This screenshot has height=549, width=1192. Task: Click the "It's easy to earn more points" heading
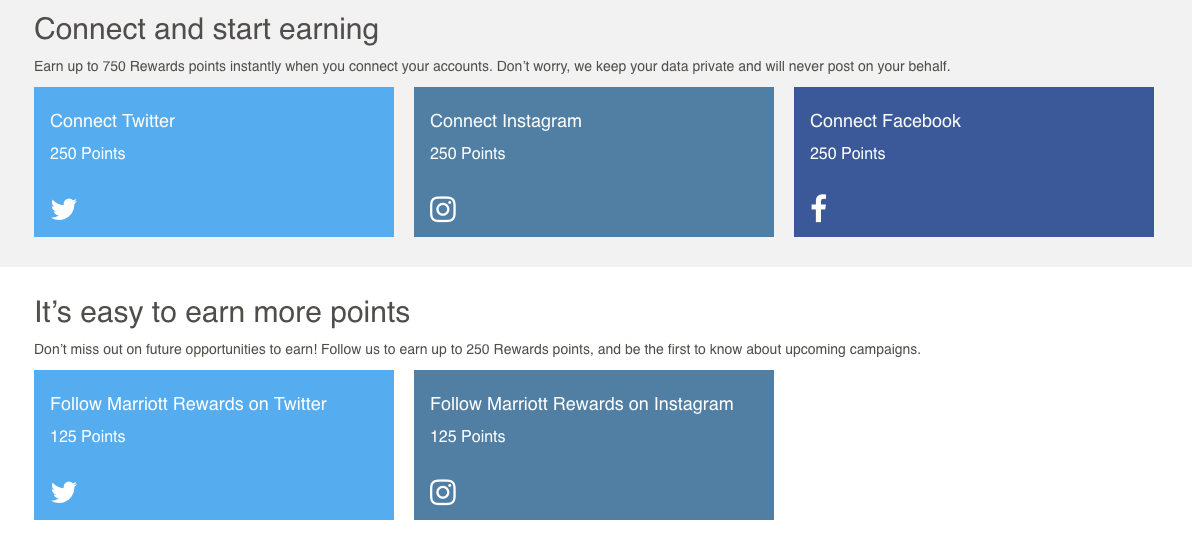coord(222,312)
